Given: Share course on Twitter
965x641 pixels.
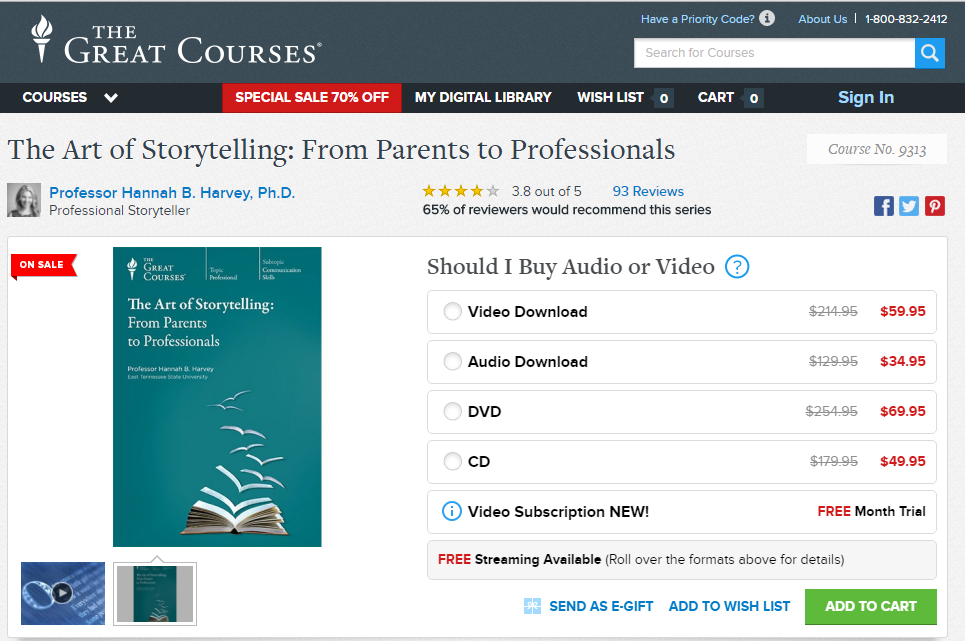Looking at the screenshot, I should [x=909, y=206].
